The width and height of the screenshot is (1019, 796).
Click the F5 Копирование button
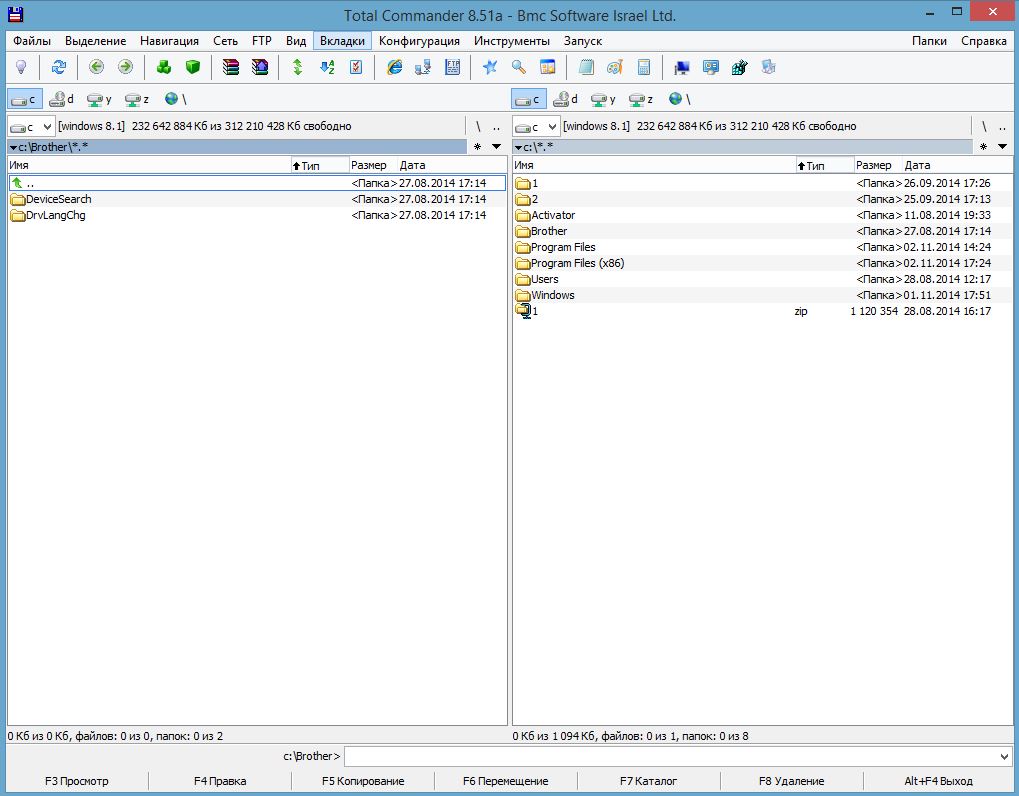tap(363, 781)
